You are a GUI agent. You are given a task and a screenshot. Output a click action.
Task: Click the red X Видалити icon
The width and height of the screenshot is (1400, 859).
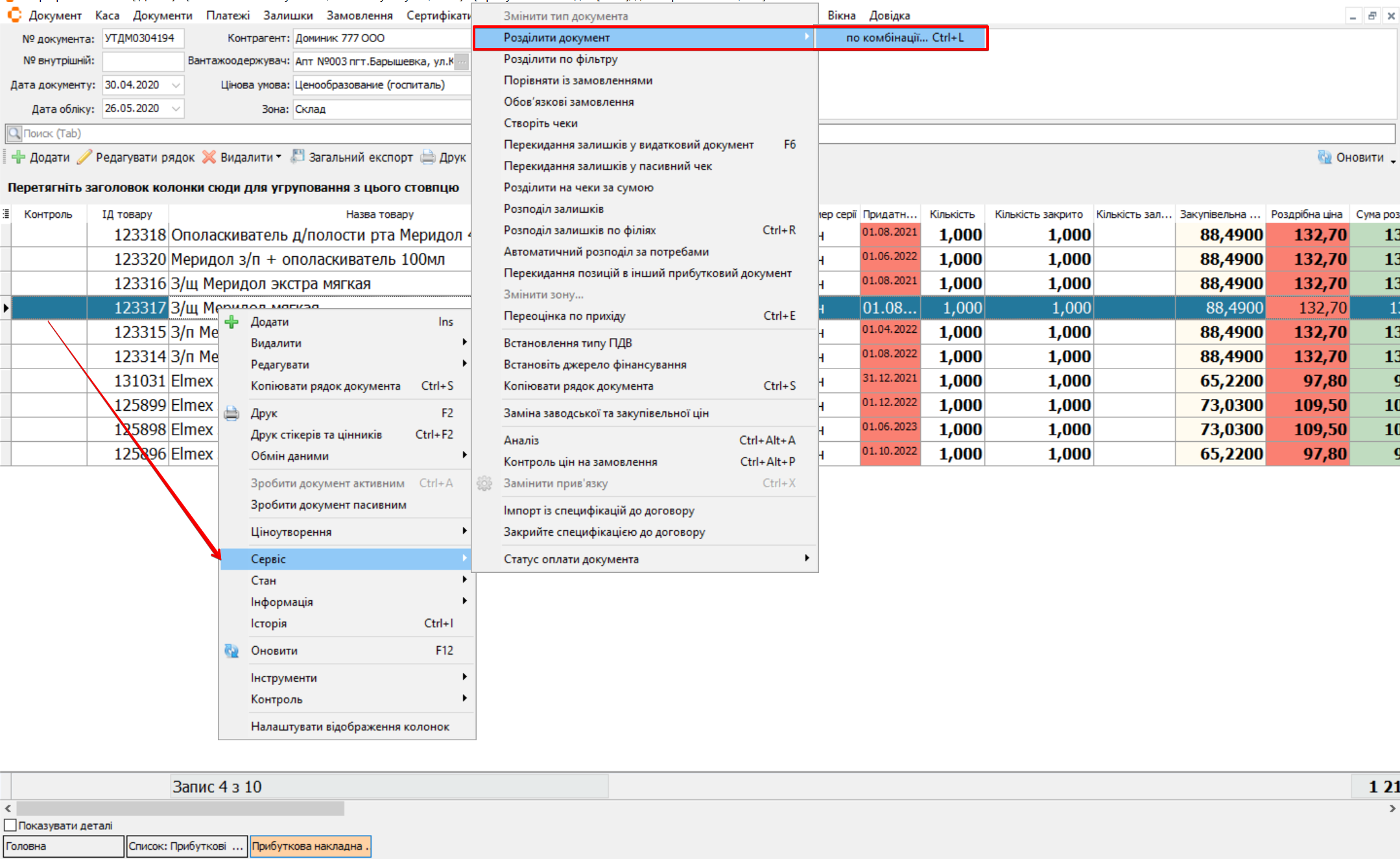[209, 157]
